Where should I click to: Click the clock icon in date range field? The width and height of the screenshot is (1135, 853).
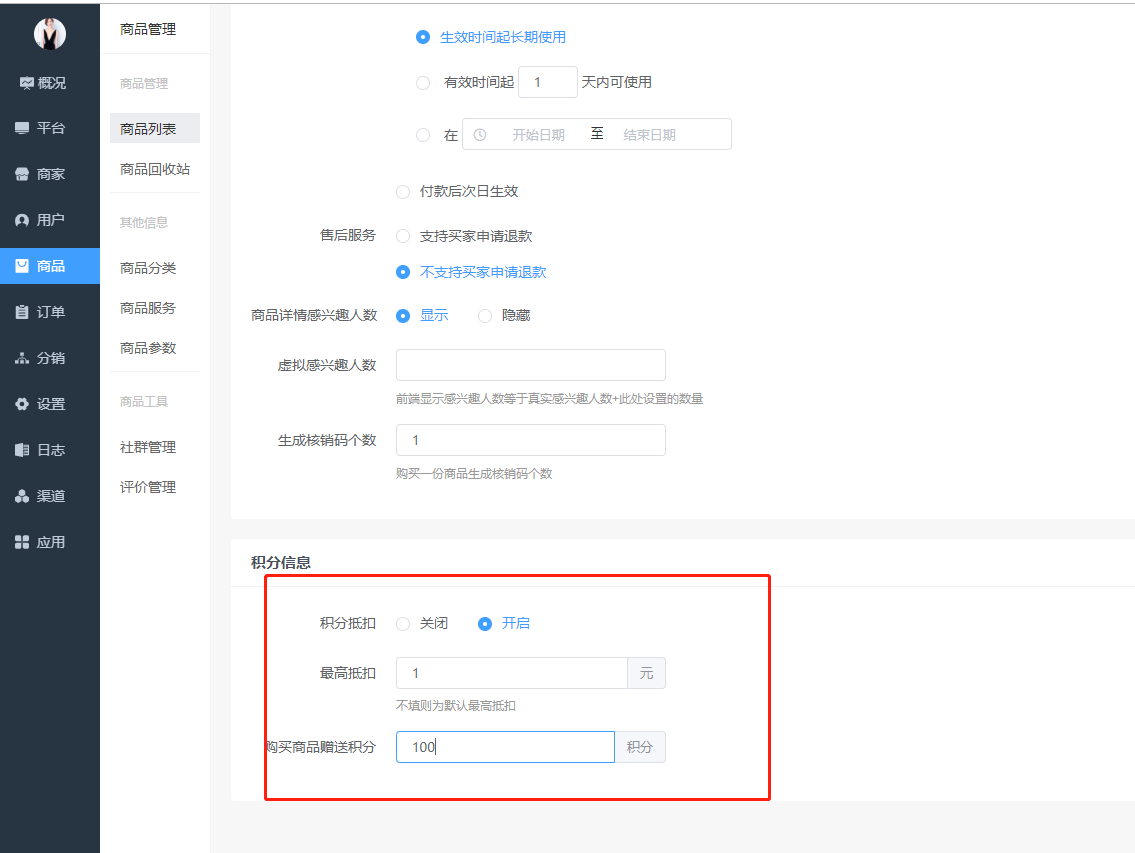[x=480, y=135]
